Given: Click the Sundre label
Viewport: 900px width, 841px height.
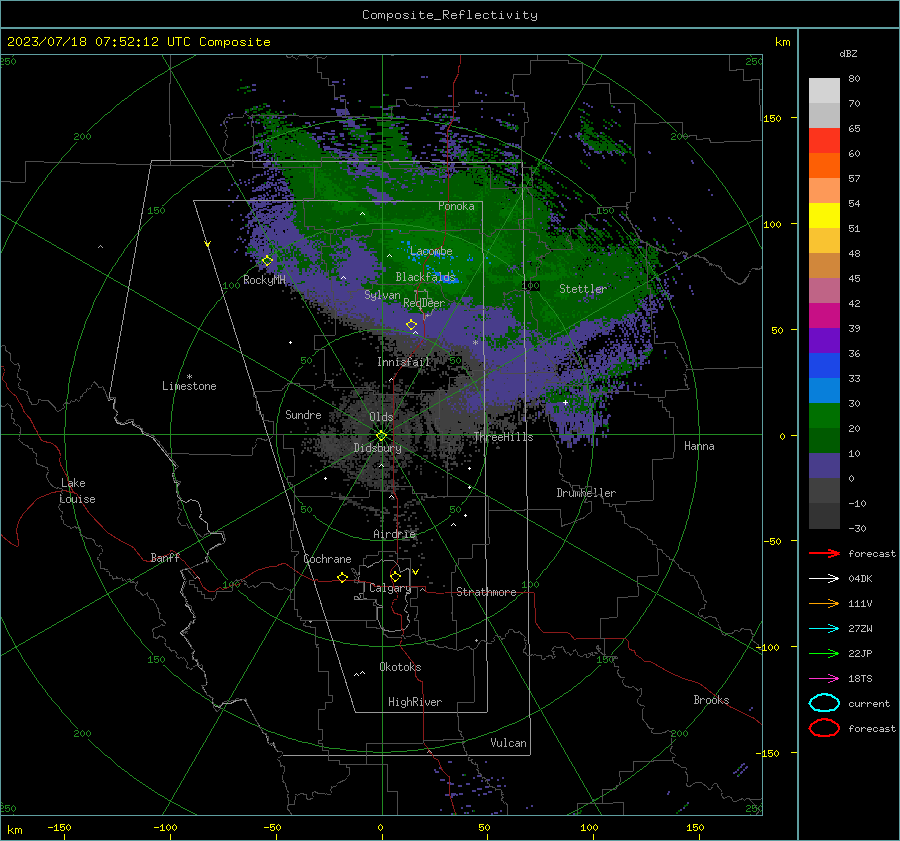Looking at the screenshot, I should [303, 414].
